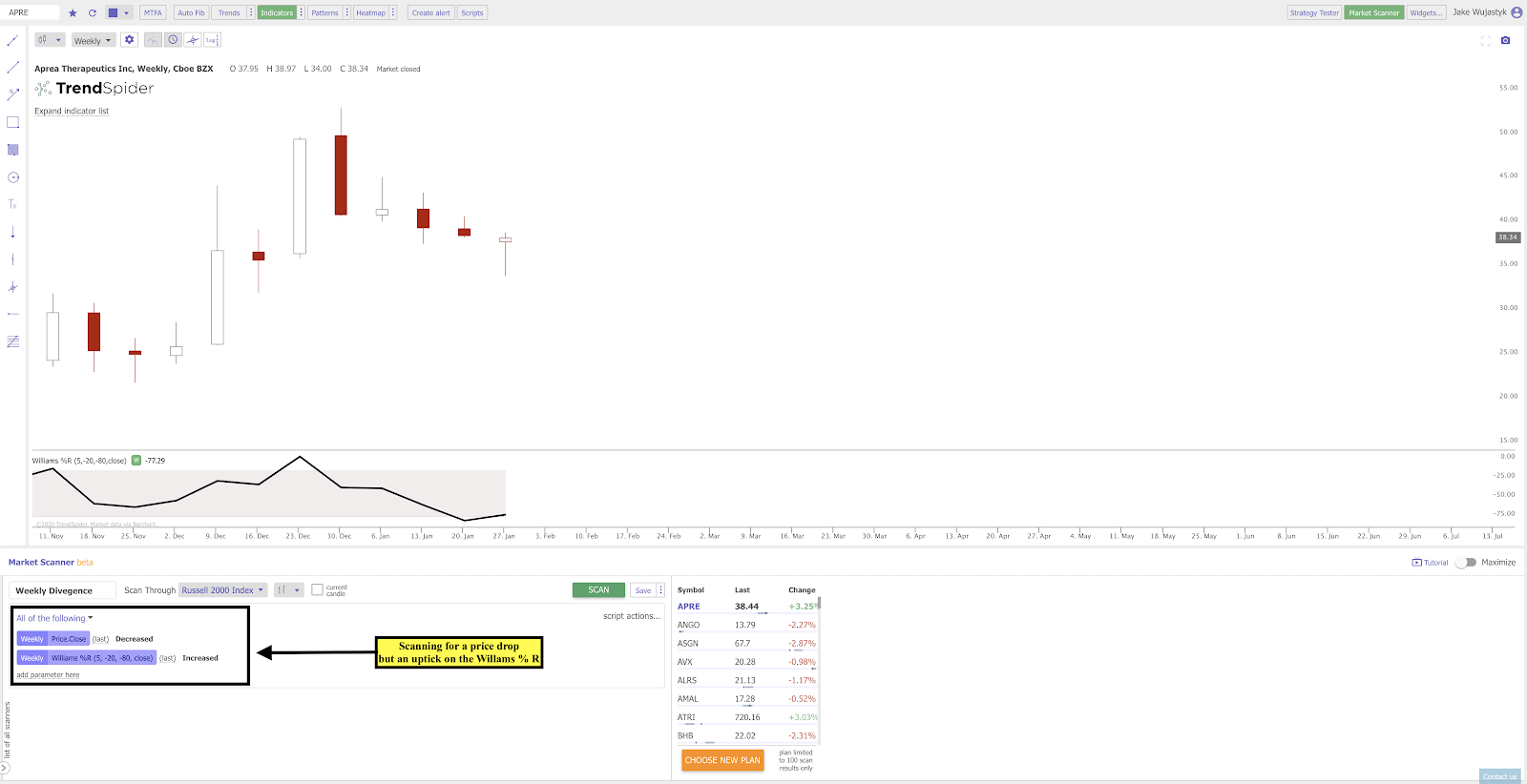Click the Heatmap toolbar button
Image resolution: width=1527 pixels, height=784 pixels.
click(x=370, y=12)
